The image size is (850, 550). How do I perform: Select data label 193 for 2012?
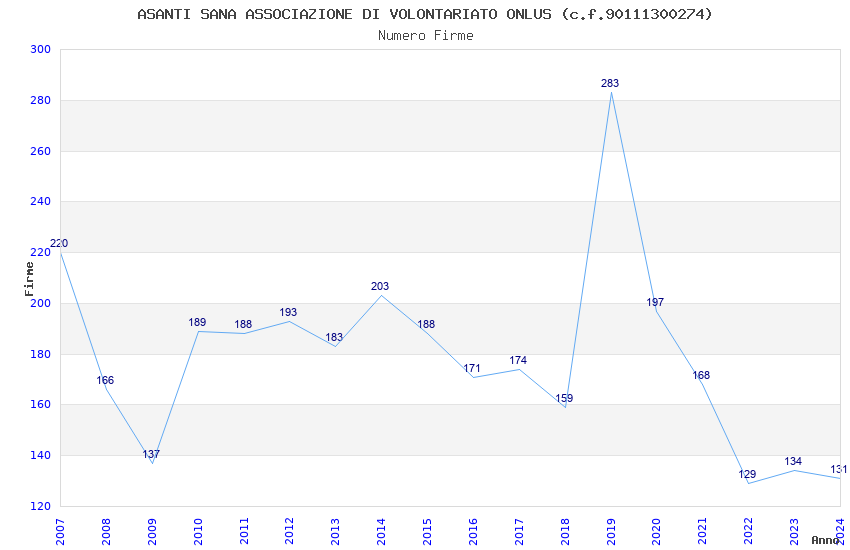tap(288, 313)
